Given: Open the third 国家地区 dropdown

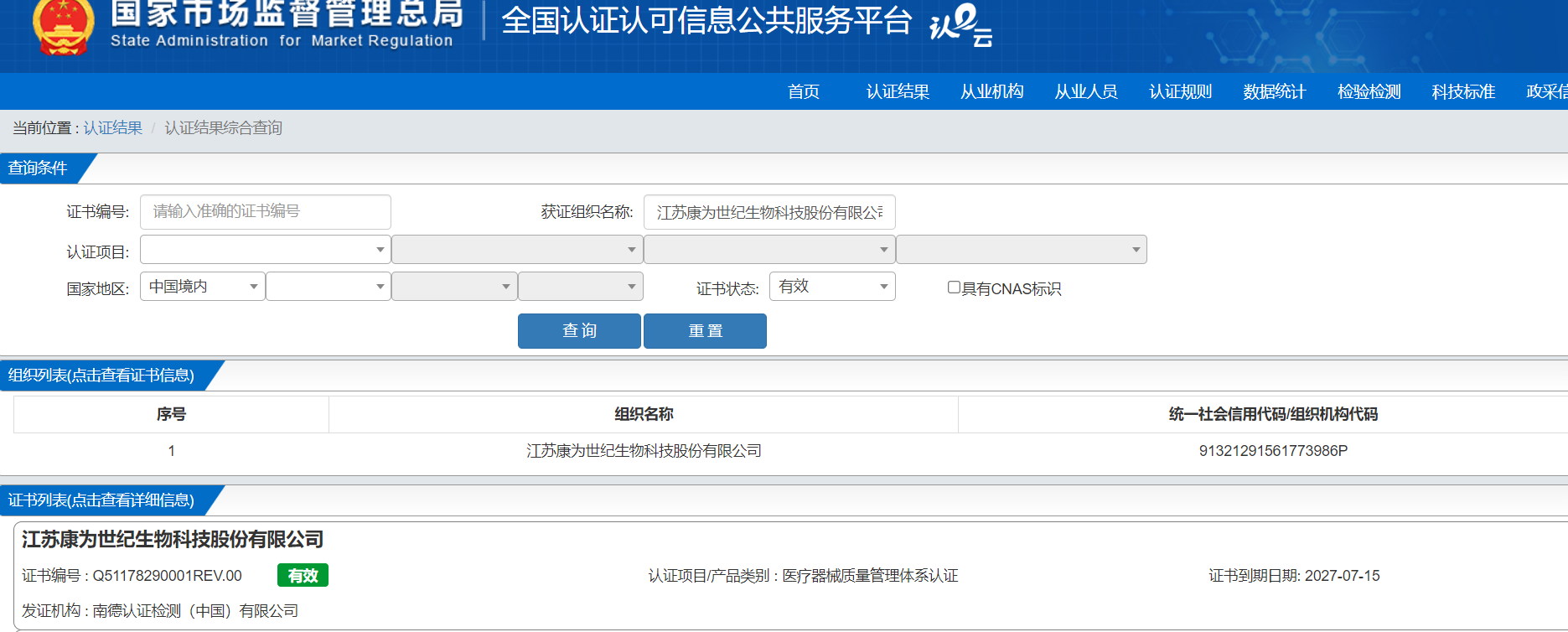Looking at the screenshot, I should click(454, 287).
